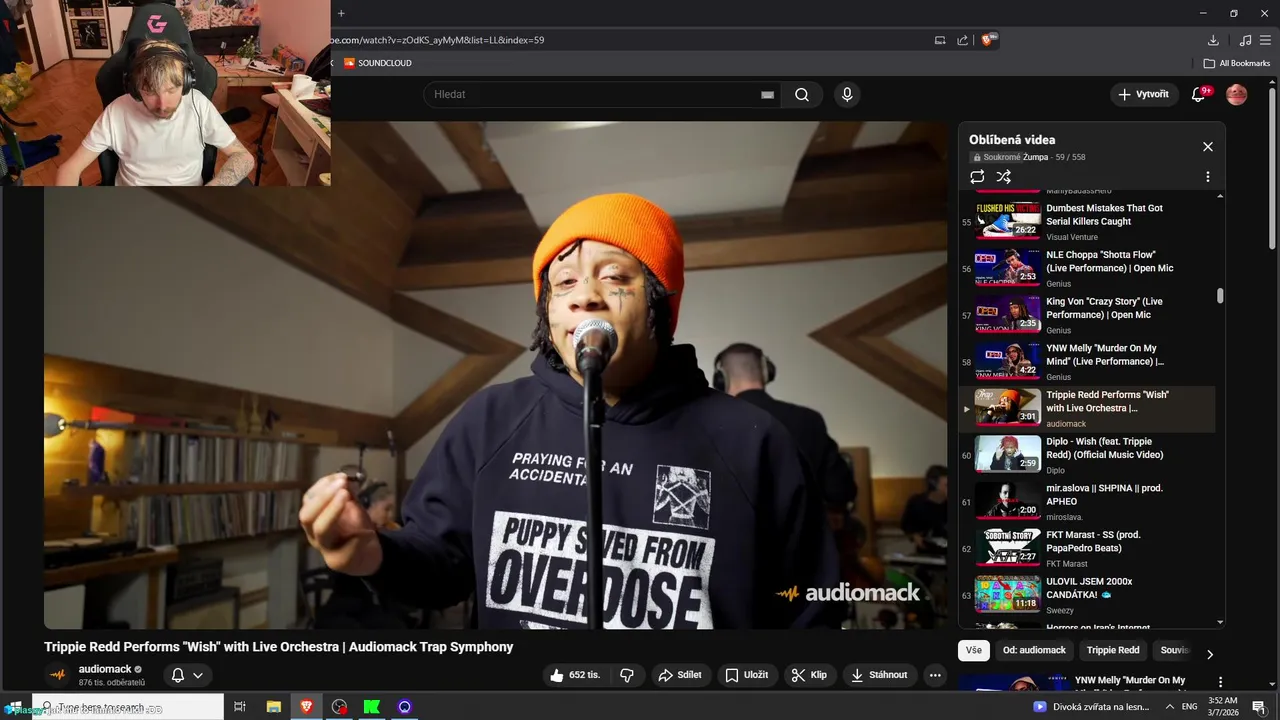Click the install/cast screen icon in address bar
The height and width of the screenshot is (720, 1280).
click(940, 40)
